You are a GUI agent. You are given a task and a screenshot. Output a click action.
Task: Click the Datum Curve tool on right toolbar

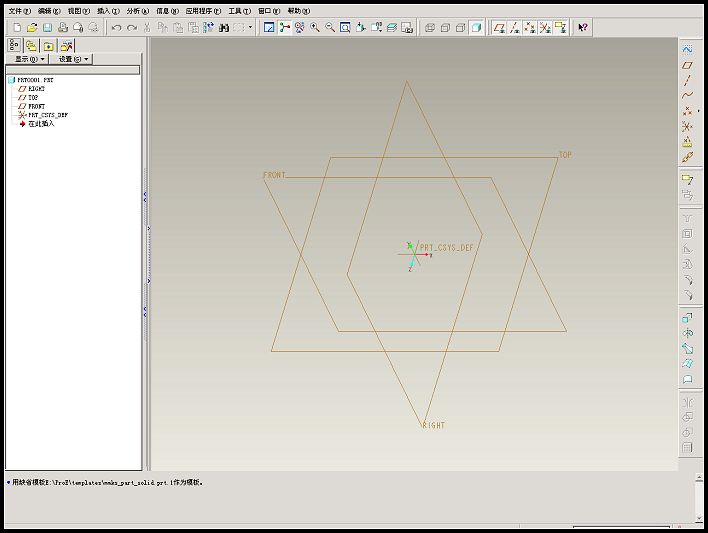tap(687, 95)
